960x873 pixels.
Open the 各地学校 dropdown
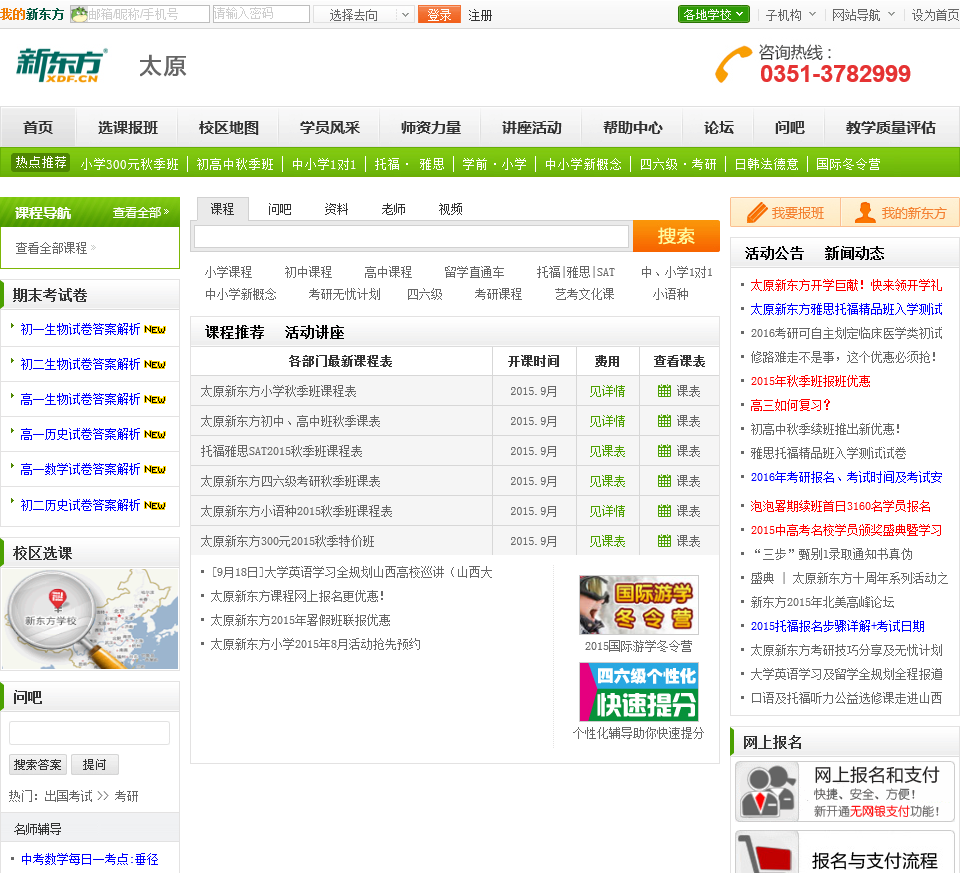click(714, 15)
